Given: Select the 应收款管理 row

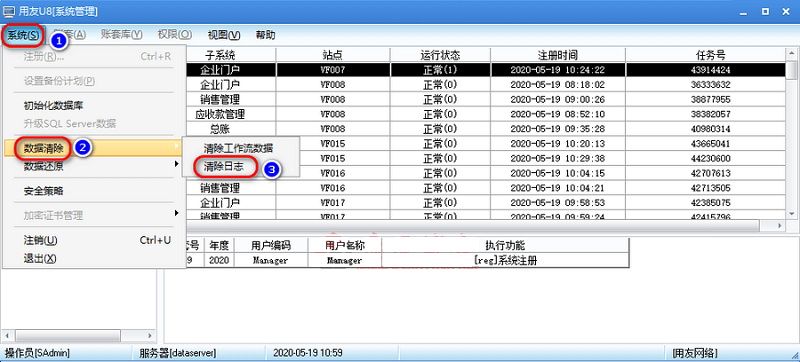Looking at the screenshot, I should [x=487, y=114].
